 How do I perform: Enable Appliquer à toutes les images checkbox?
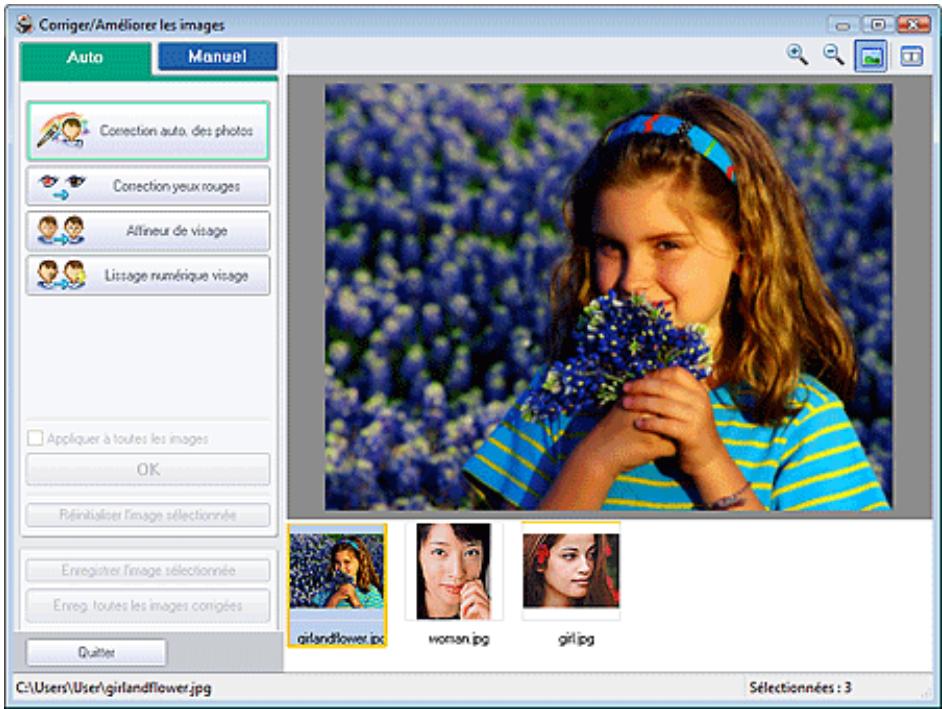click(35, 438)
